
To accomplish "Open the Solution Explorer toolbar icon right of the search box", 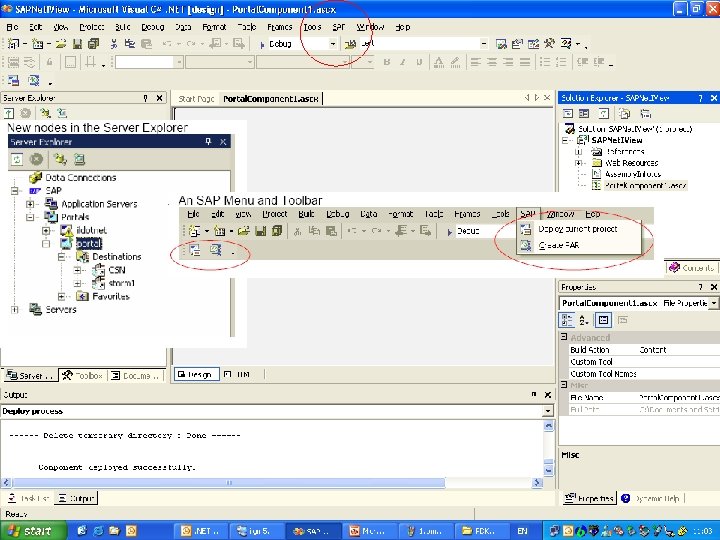I will pyautogui.click(x=501, y=44).
